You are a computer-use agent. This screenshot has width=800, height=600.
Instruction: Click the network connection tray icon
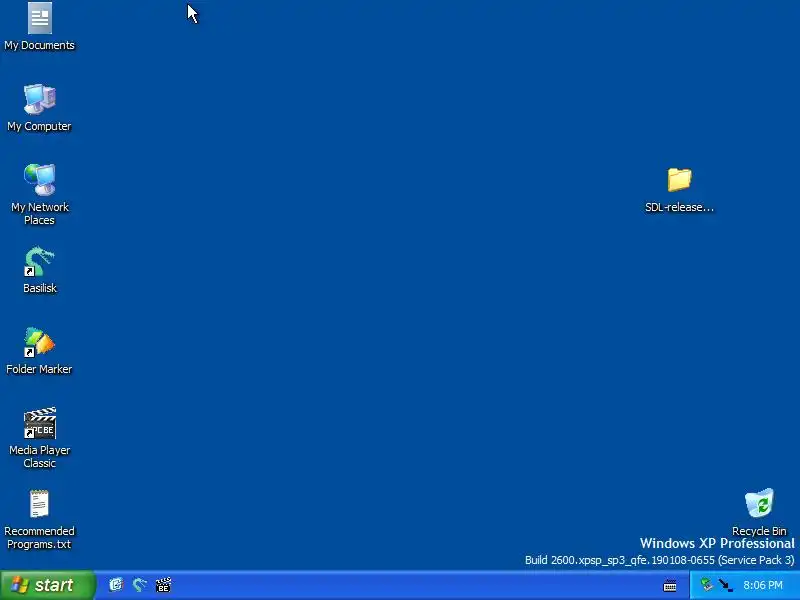726,585
